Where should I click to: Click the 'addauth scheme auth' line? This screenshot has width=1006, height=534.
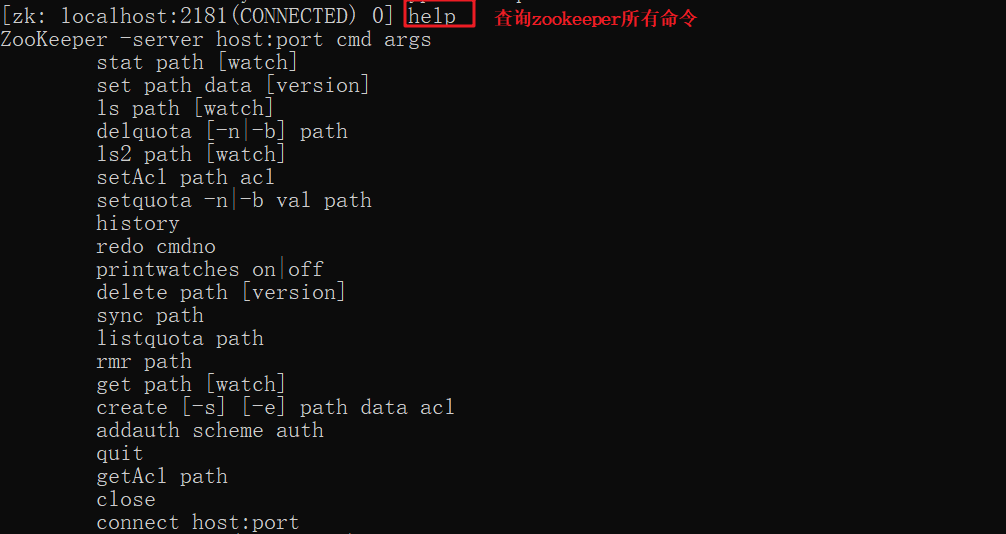(210, 431)
